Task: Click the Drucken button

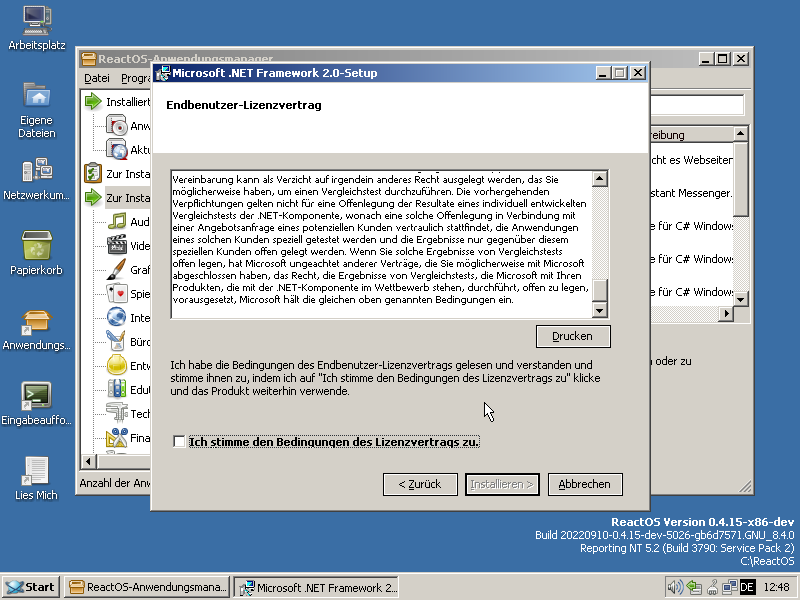Action: point(573,336)
